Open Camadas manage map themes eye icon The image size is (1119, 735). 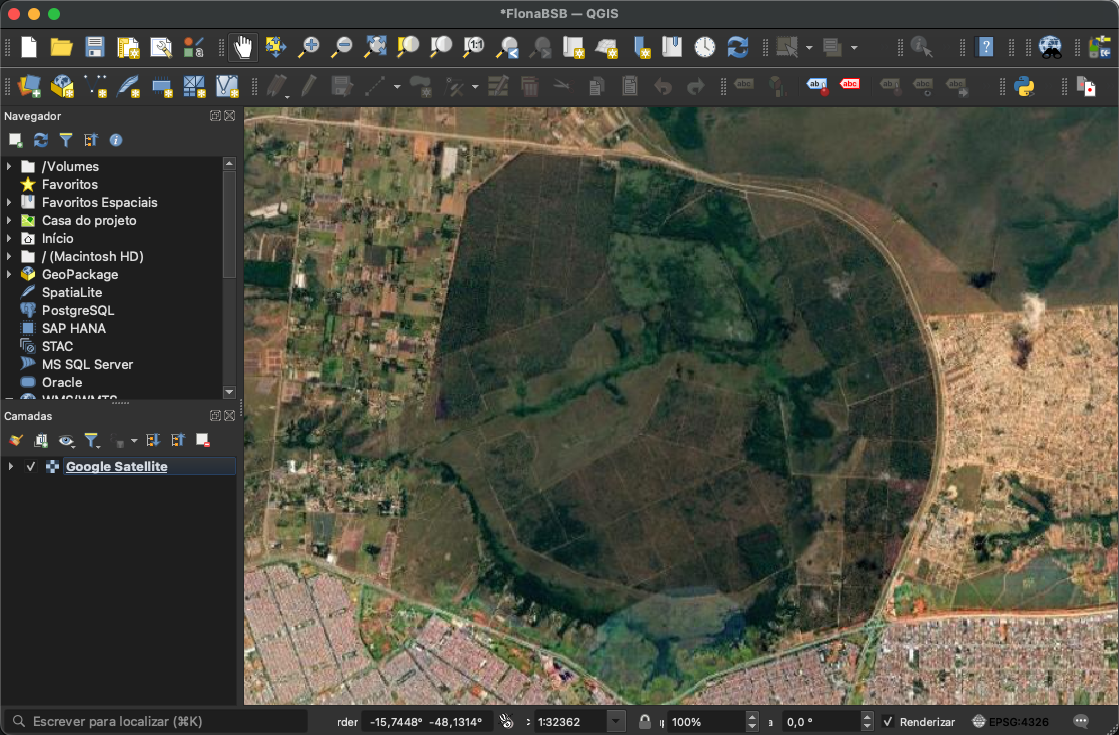(x=66, y=440)
